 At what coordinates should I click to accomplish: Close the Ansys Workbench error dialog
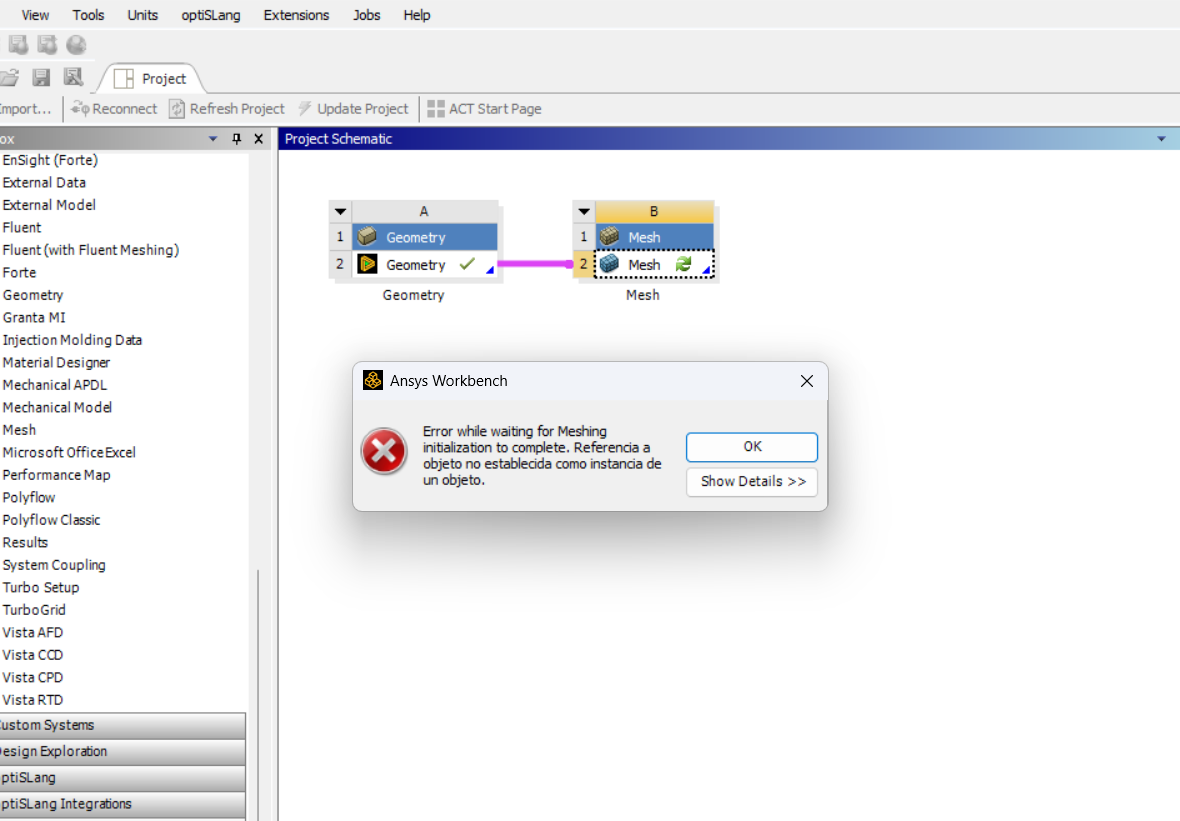[x=807, y=381]
